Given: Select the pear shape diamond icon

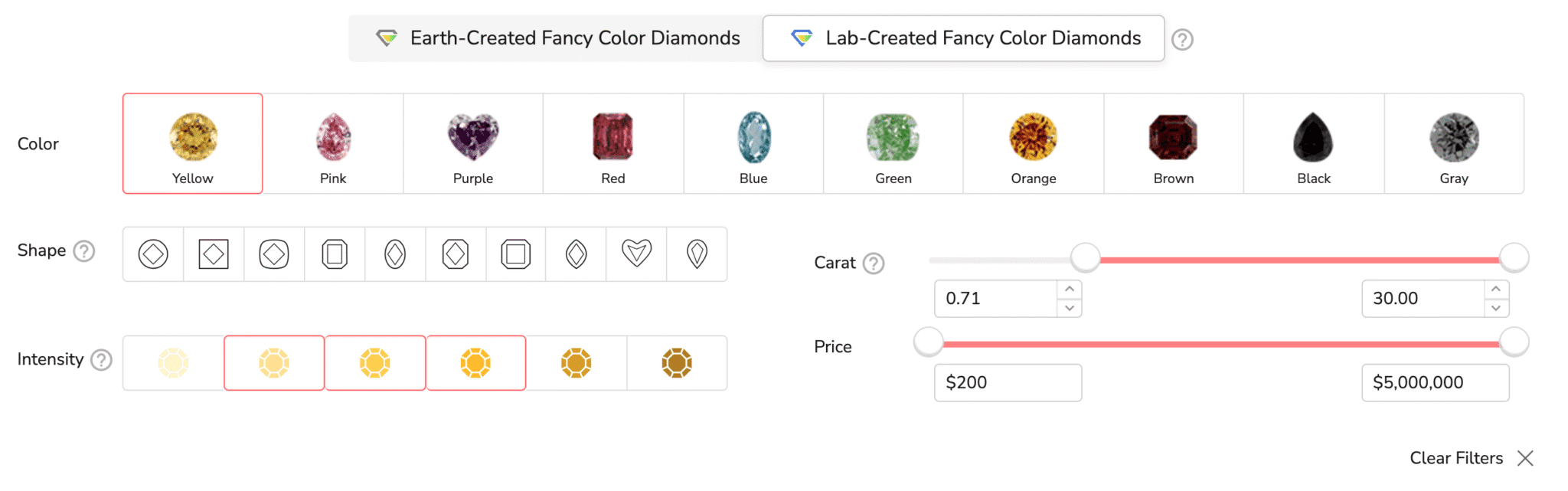Looking at the screenshot, I should (697, 254).
